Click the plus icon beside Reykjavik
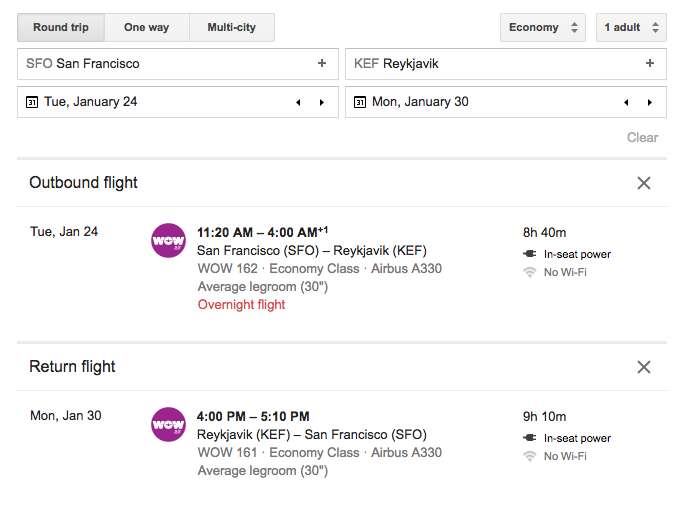The image size is (683, 506). pos(650,64)
